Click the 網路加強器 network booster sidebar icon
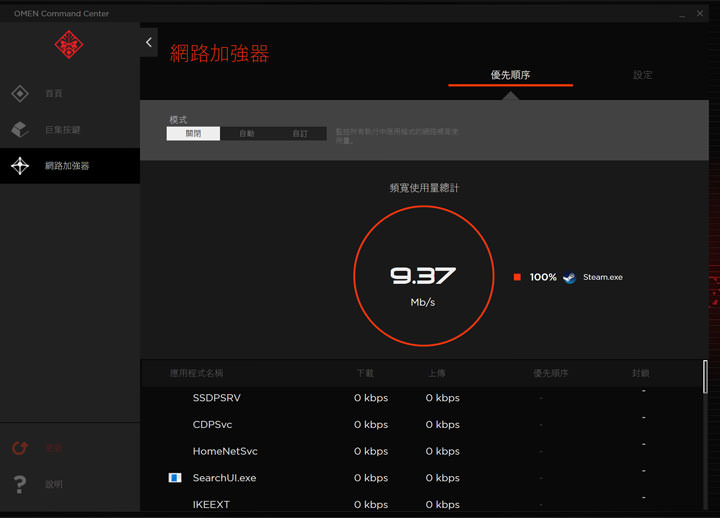The image size is (720, 518). [x=20, y=166]
